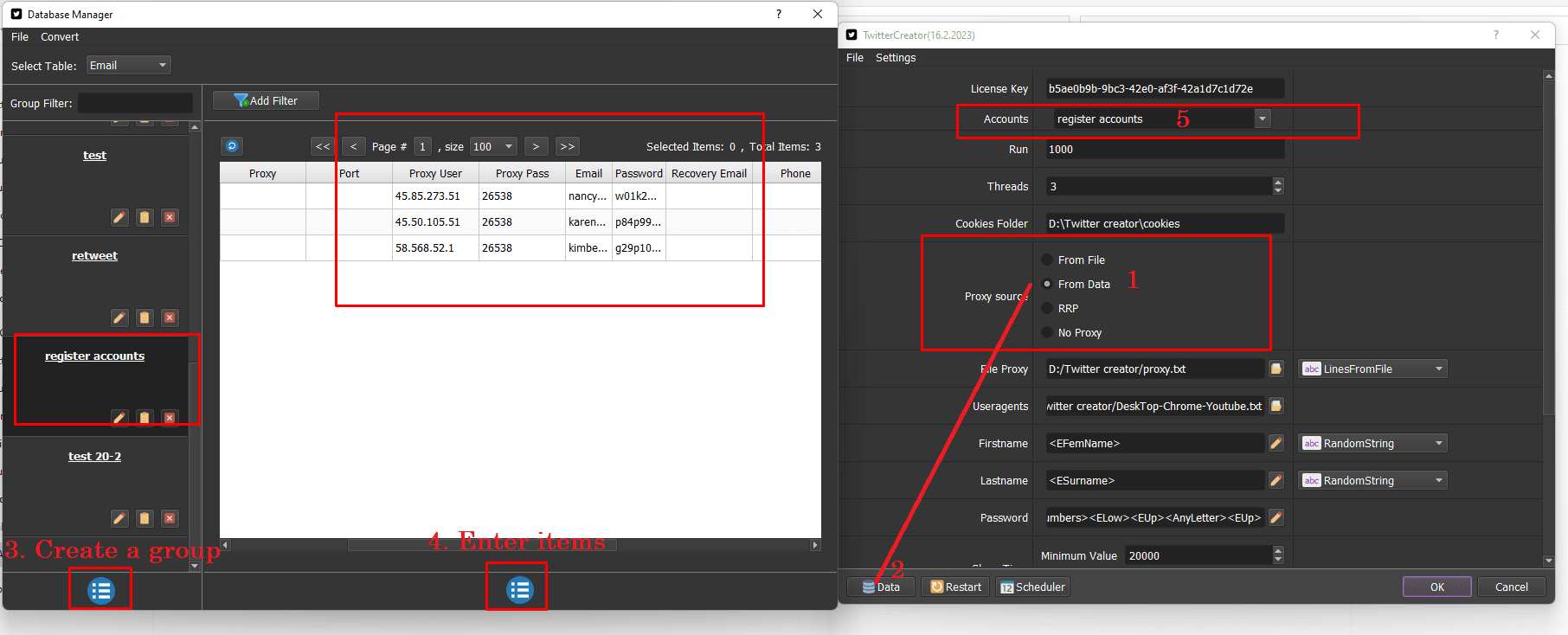The height and width of the screenshot is (635, 1568).
Task: Click the License Key input field
Action: coord(1165,88)
